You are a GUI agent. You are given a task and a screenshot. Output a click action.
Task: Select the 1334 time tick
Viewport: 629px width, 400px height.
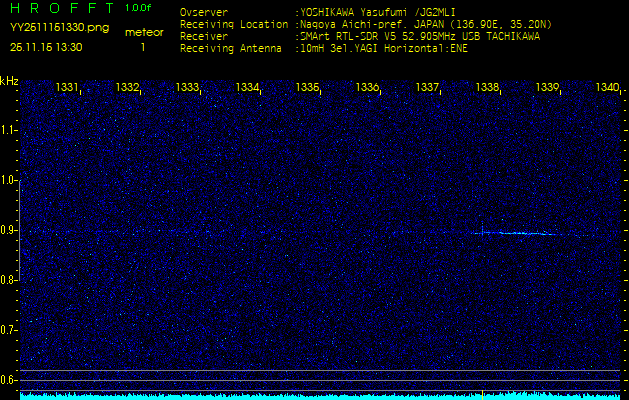coord(248,88)
